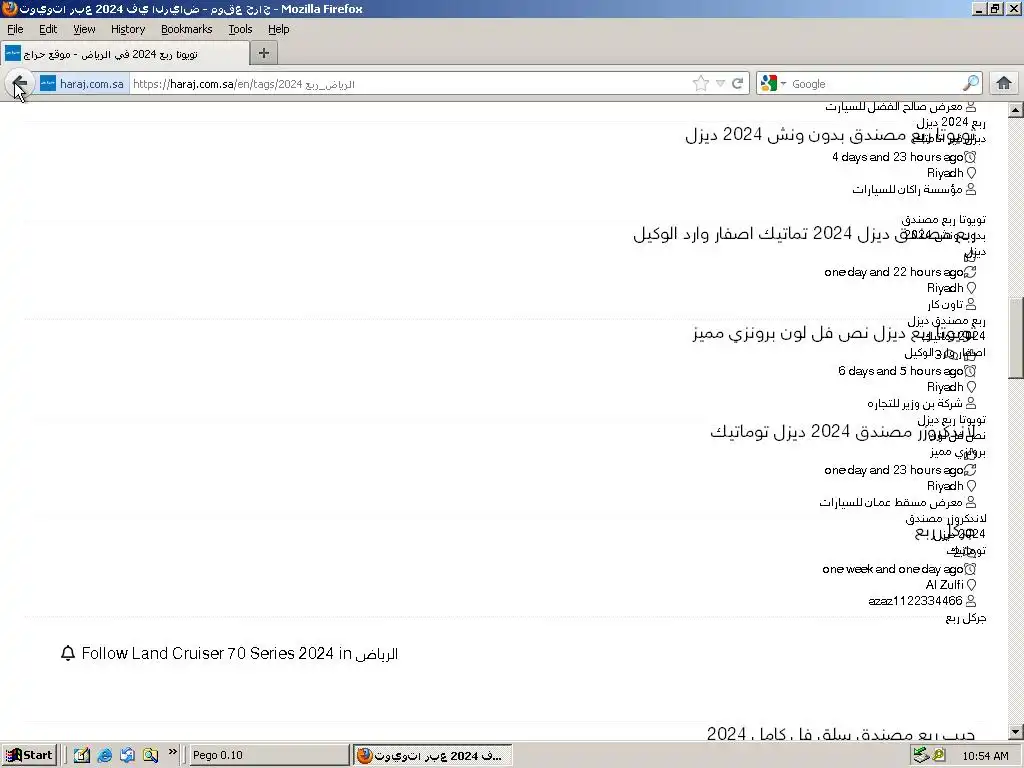Expand the quick launch overflow chevron
The width and height of the screenshot is (1024, 768).
tap(172, 752)
